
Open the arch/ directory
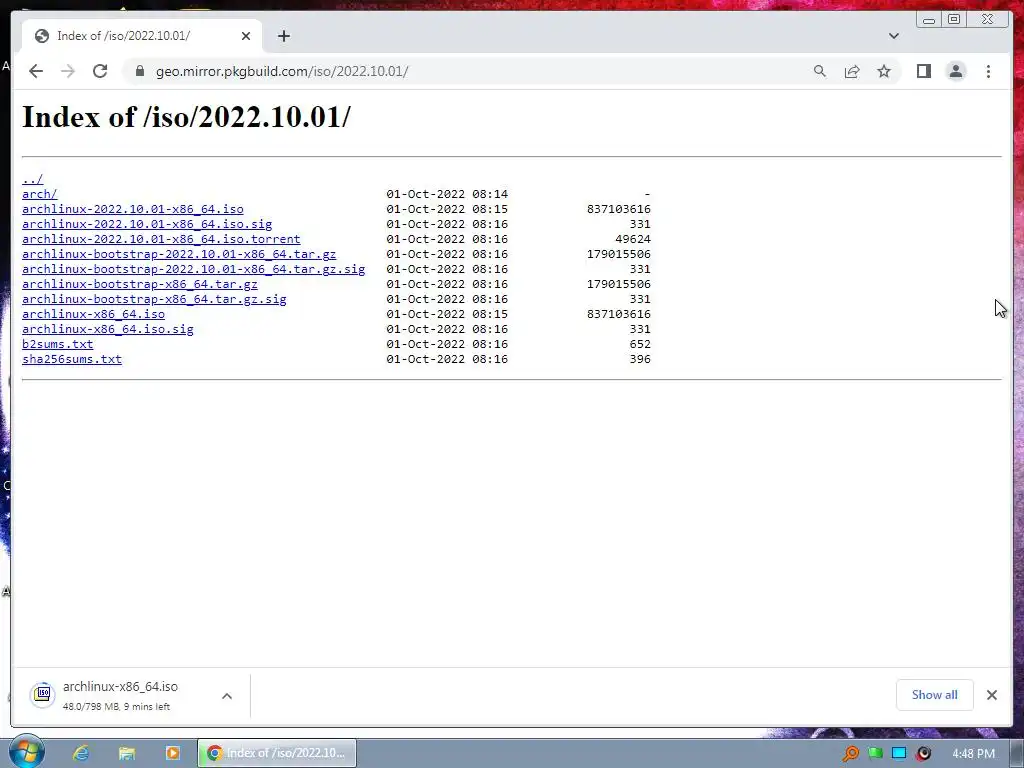[40, 194]
